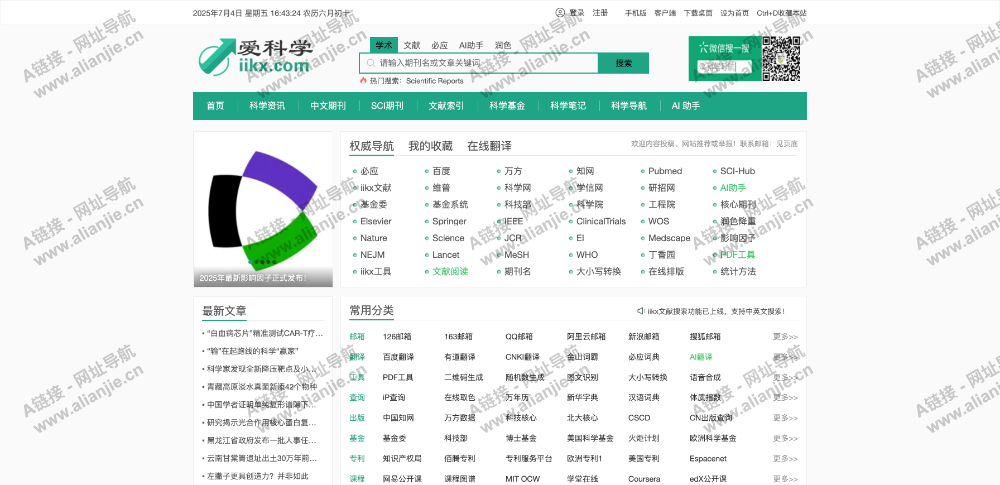Open the Pubmed link
This screenshot has height=485, width=1000.
(x=665, y=171)
